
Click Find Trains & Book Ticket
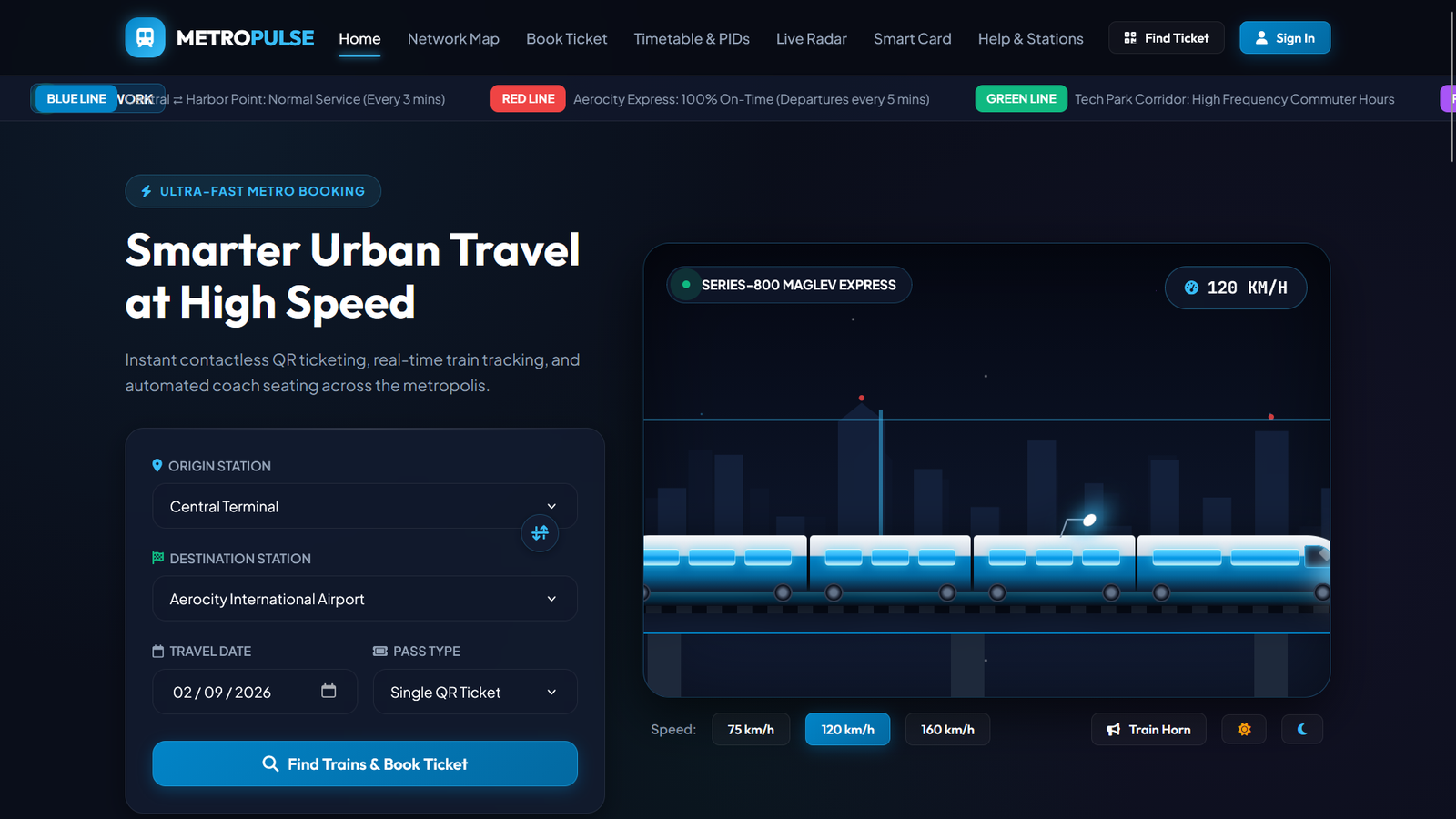click(365, 763)
